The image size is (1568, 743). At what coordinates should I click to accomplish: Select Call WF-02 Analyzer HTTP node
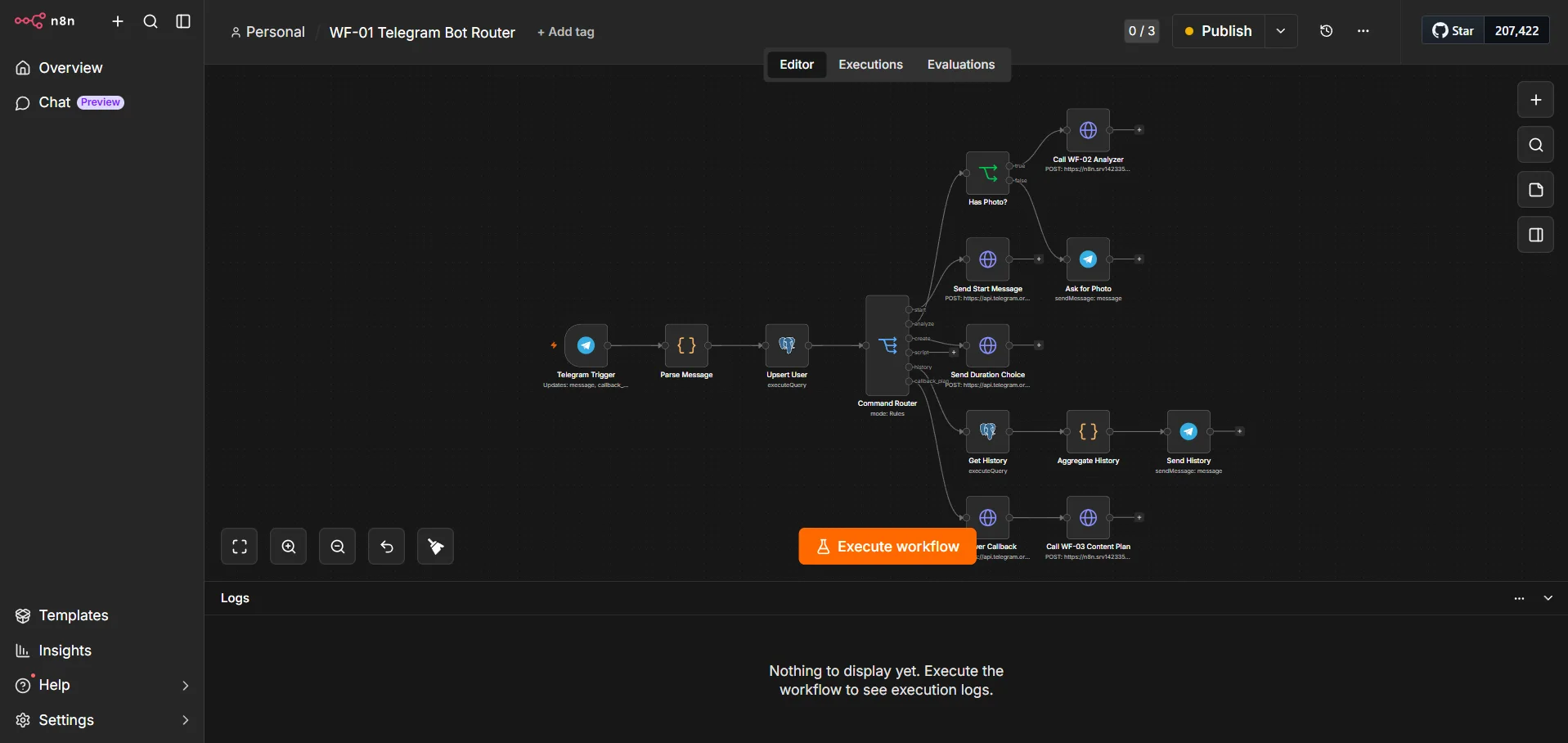1088,130
